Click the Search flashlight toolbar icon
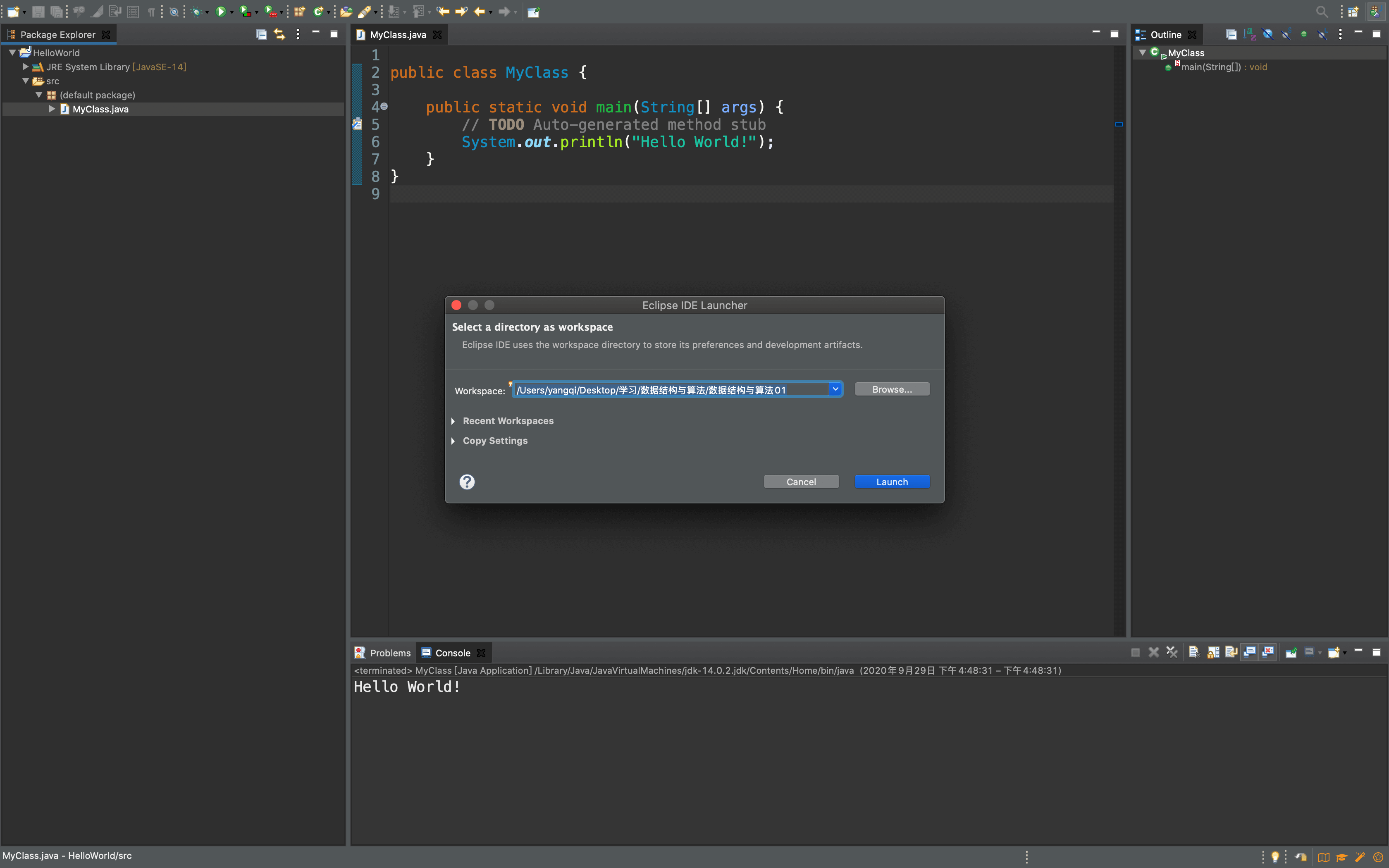The width and height of the screenshot is (1389, 868). [x=365, y=12]
